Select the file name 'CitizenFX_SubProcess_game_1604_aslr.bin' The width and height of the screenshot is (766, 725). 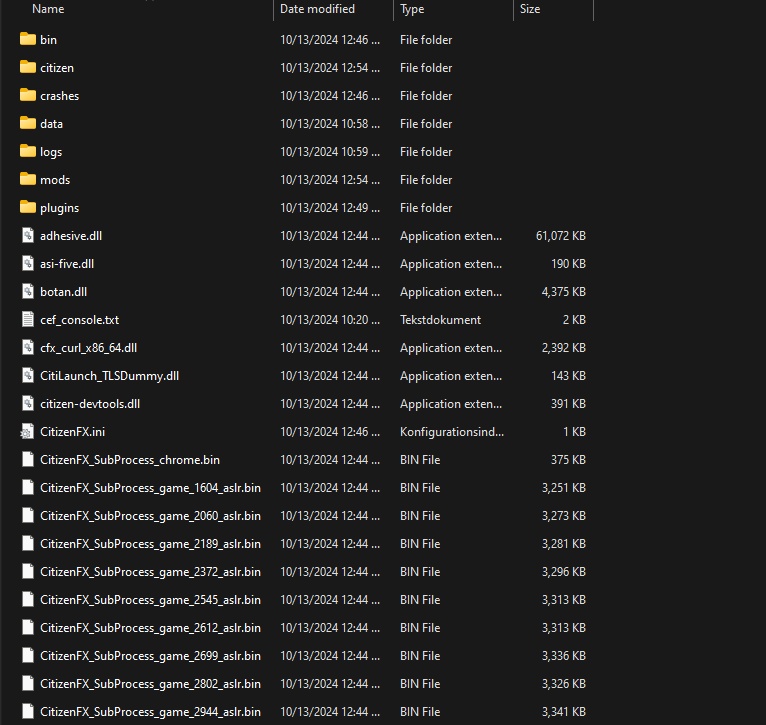150,488
